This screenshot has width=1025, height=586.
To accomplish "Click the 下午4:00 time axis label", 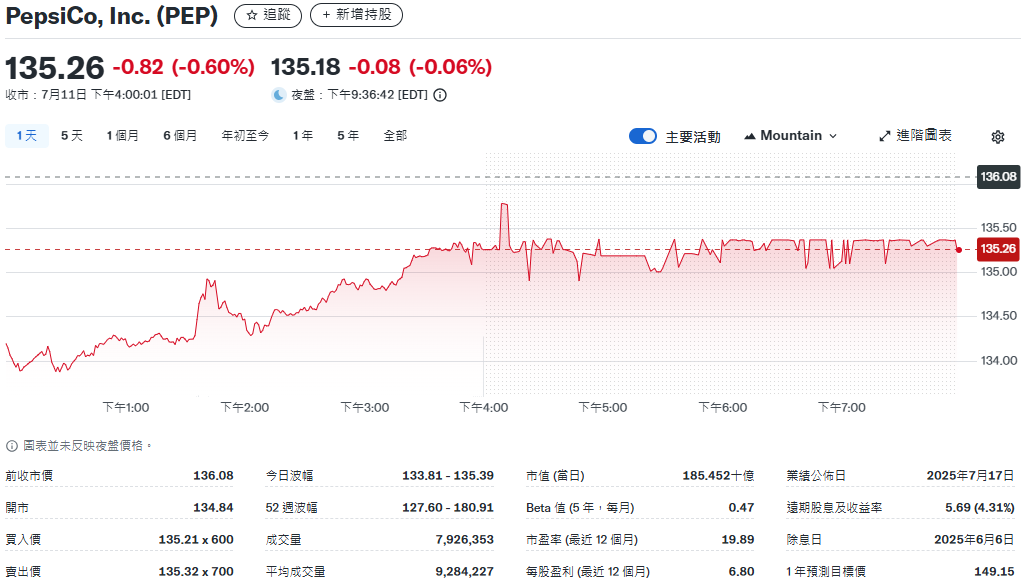I will (x=484, y=407).
